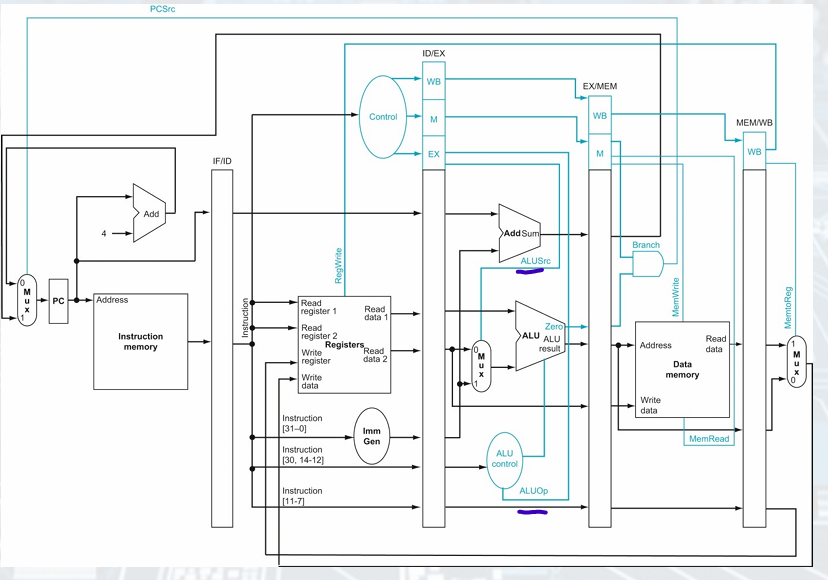Select the ALU result output label
828x580 pixels.
pos(550,344)
